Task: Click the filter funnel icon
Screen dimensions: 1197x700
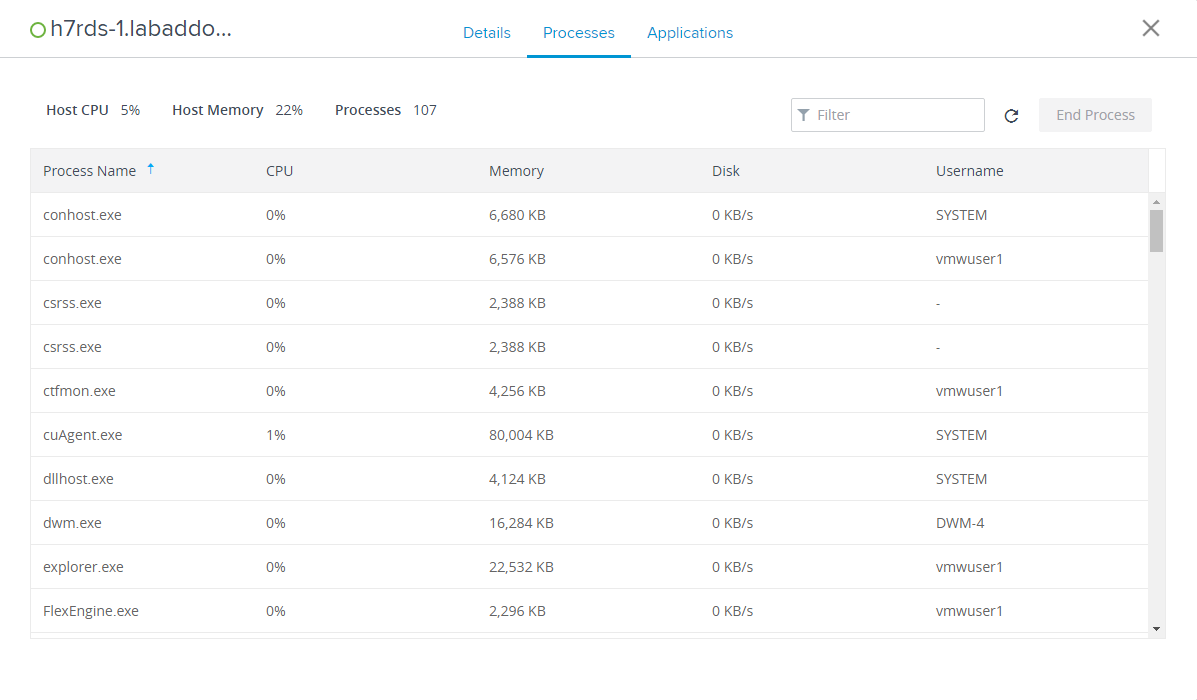Action: 803,115
